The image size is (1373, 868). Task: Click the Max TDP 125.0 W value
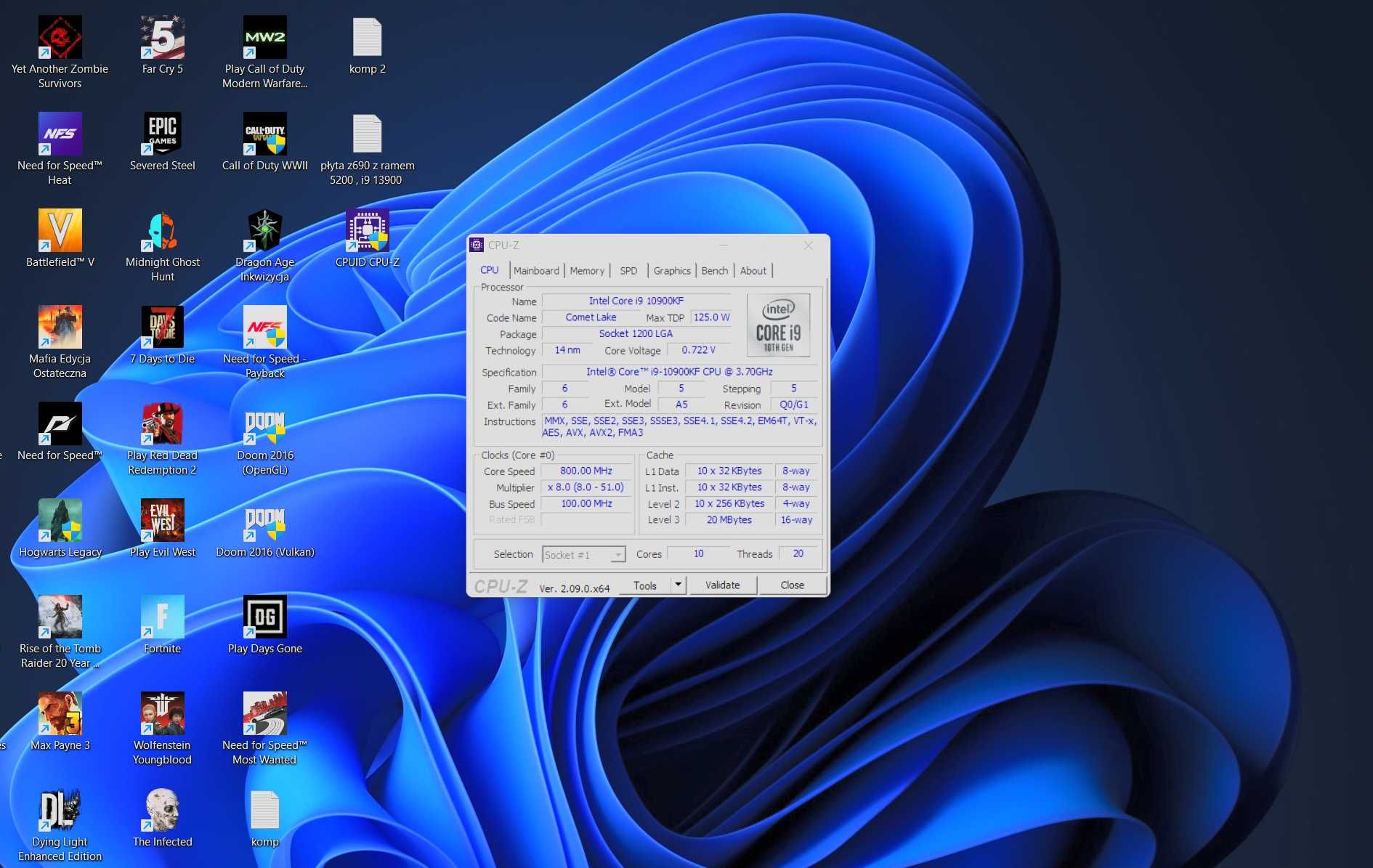tap(711, 317)
